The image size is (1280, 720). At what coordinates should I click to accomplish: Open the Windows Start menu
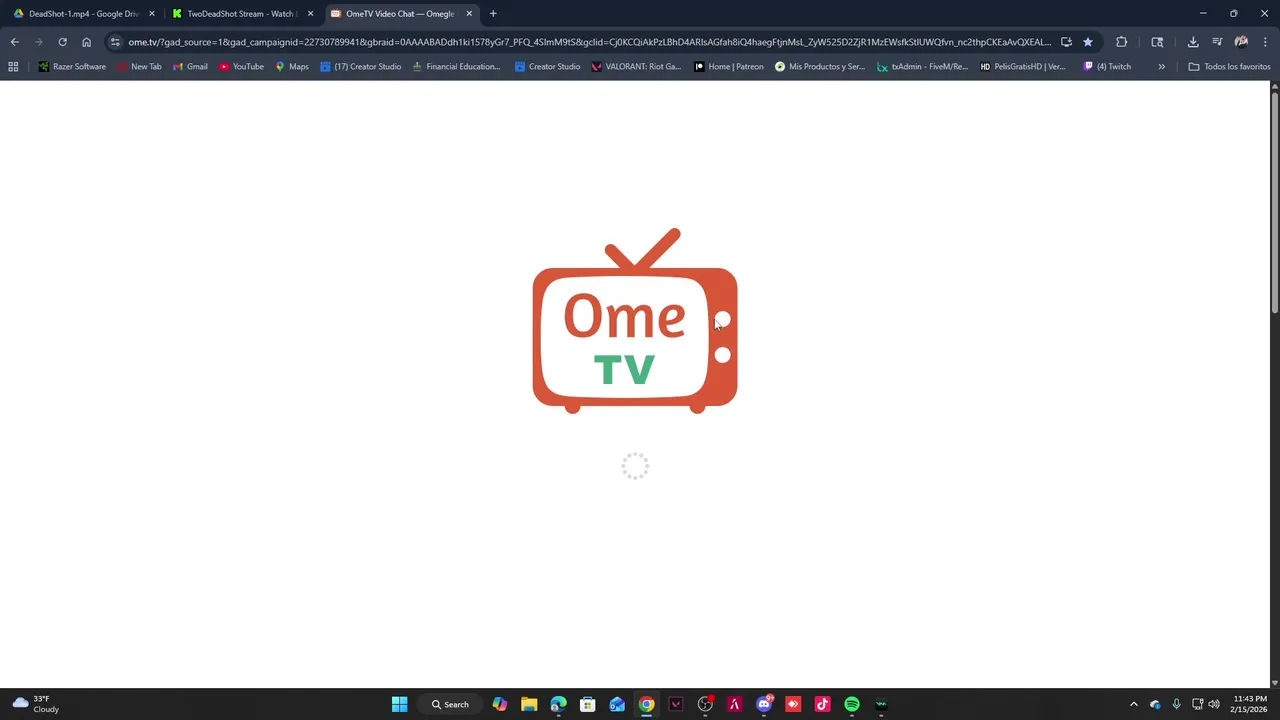(x=399, y=705)
